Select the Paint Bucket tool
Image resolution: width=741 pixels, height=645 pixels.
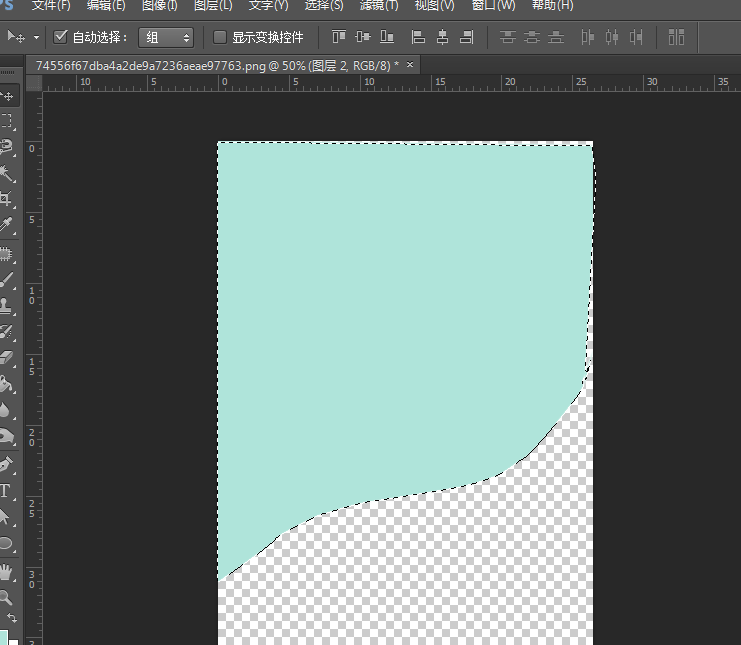click(x=7, y=384)
